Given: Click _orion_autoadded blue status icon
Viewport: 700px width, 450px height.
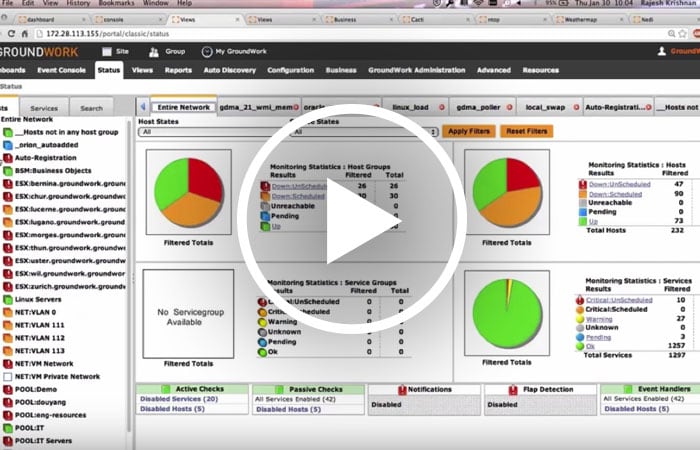Looking at the screenshot, I should pos(8,145).
